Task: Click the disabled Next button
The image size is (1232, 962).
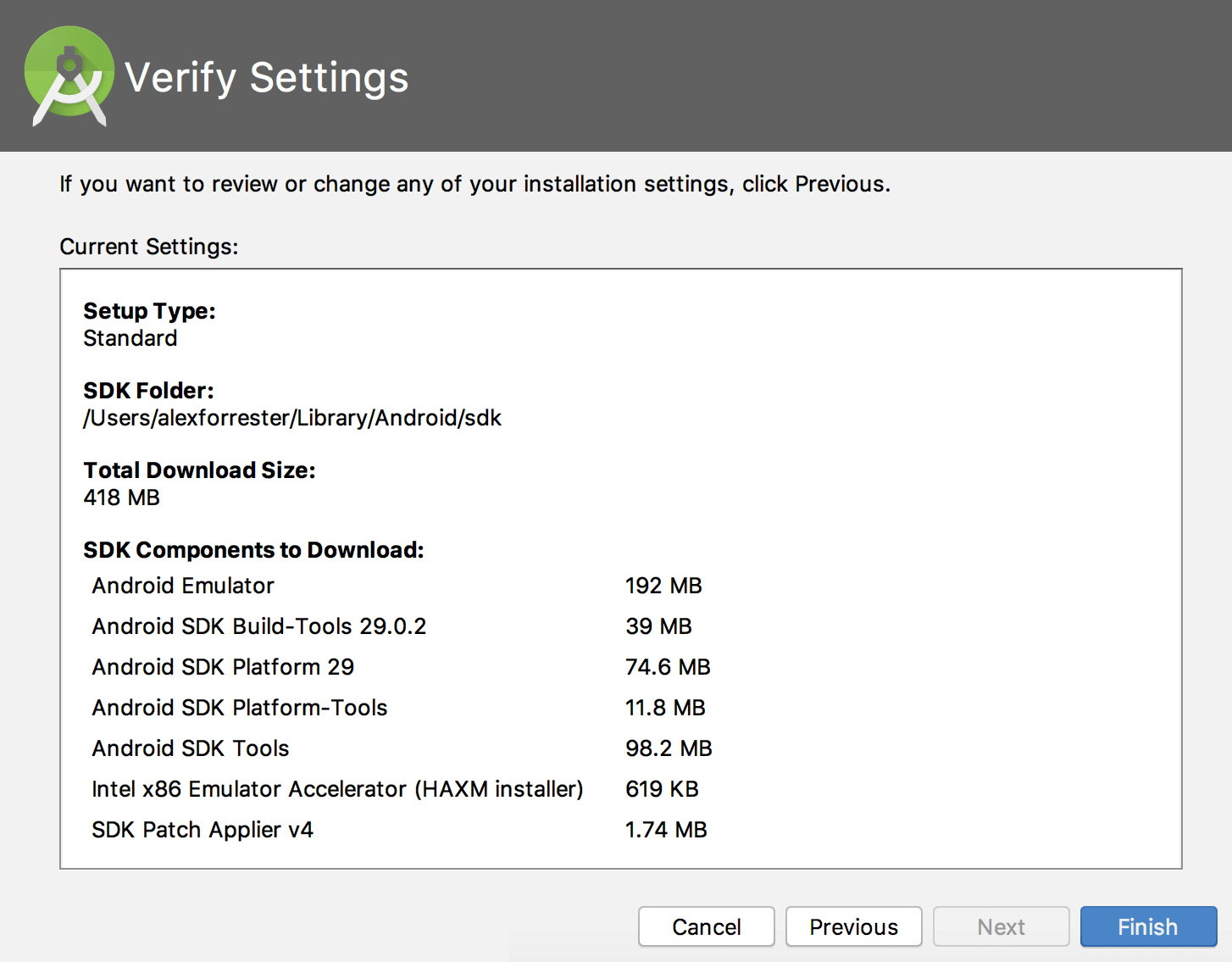Action: coord(1001,926)
